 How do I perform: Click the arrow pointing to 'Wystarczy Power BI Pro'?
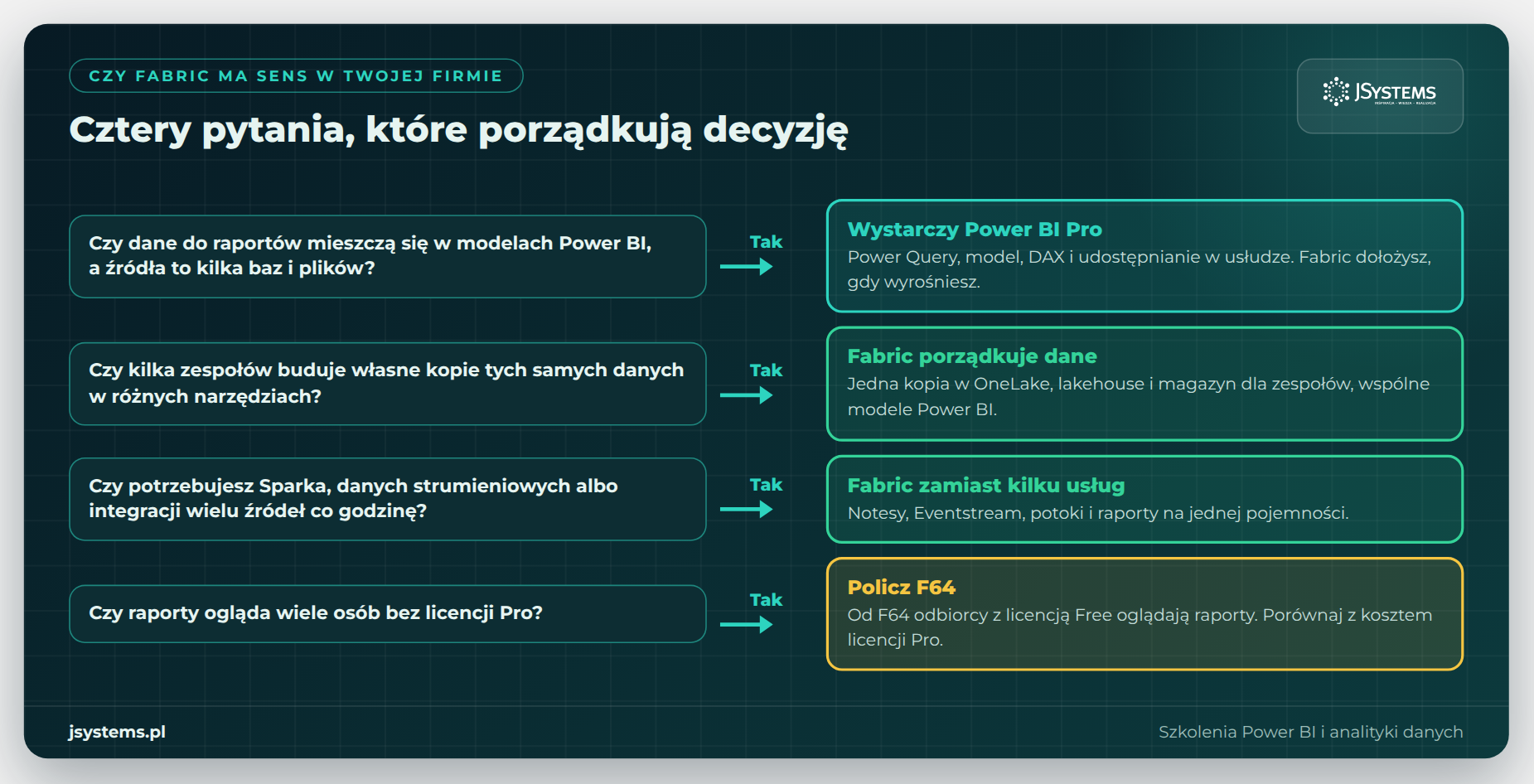tap(746, 267)
